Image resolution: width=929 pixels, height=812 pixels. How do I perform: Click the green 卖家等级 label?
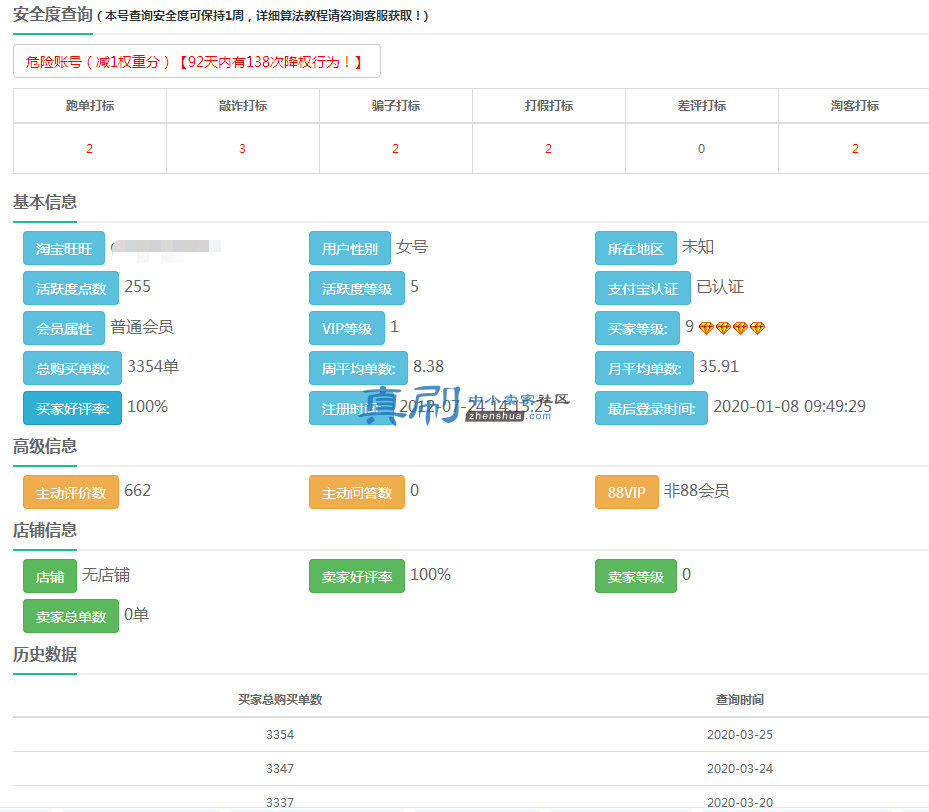click(636, 576)
